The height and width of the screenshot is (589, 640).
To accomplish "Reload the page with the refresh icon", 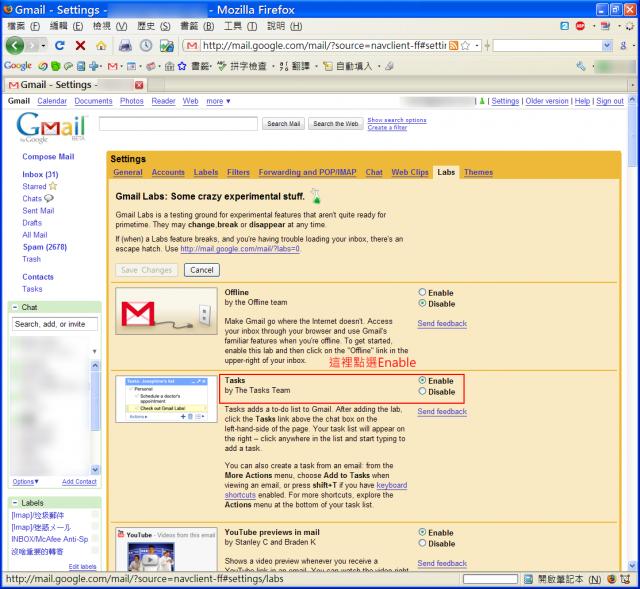I will pos(60,45).
